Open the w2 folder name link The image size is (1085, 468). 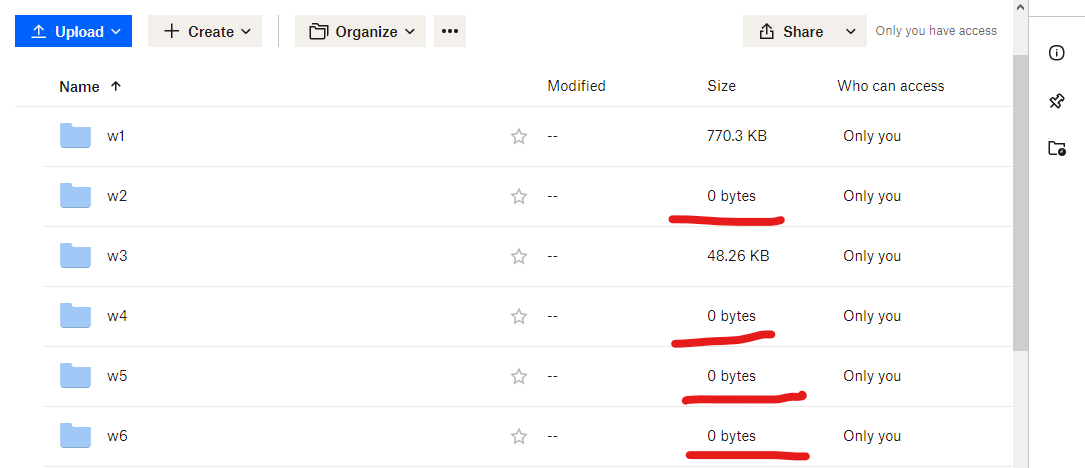(117, 196)
